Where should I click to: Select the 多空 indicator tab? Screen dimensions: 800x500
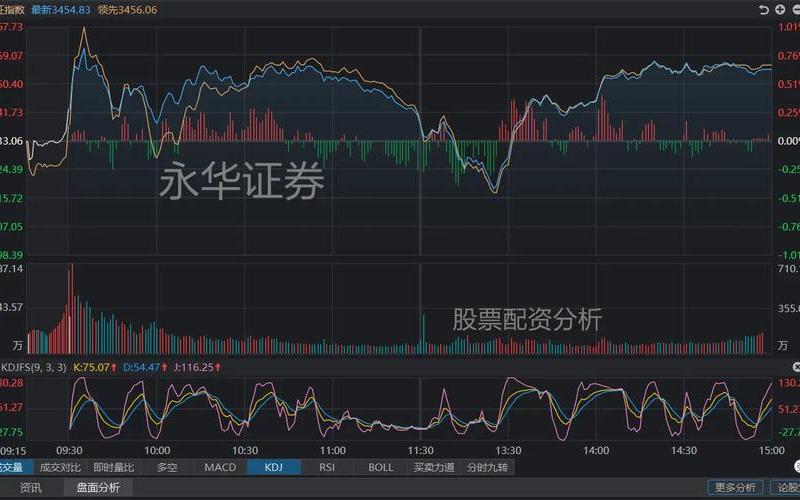pyautogui.click(x=167, y=467)
